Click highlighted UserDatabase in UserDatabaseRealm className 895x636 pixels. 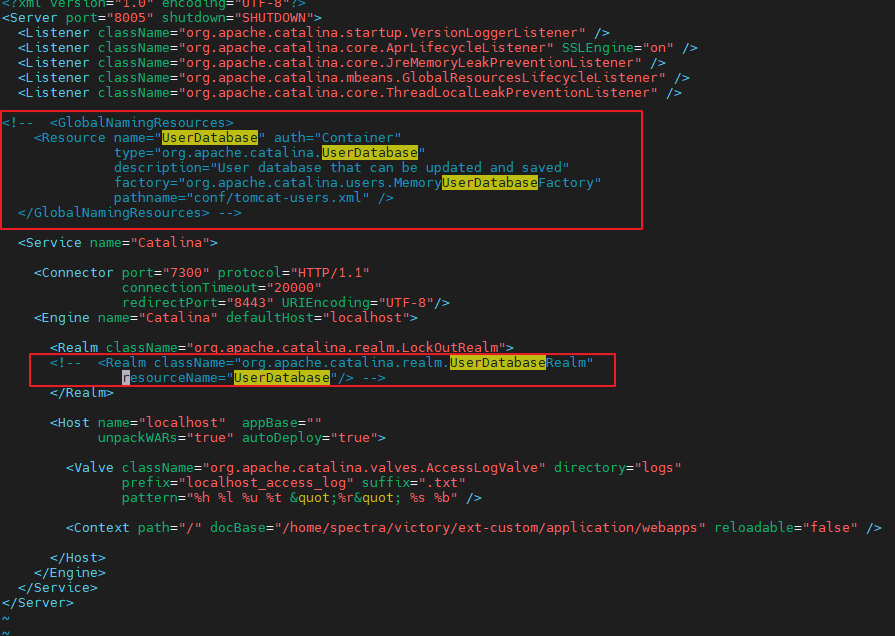click(x=498, y=363)
